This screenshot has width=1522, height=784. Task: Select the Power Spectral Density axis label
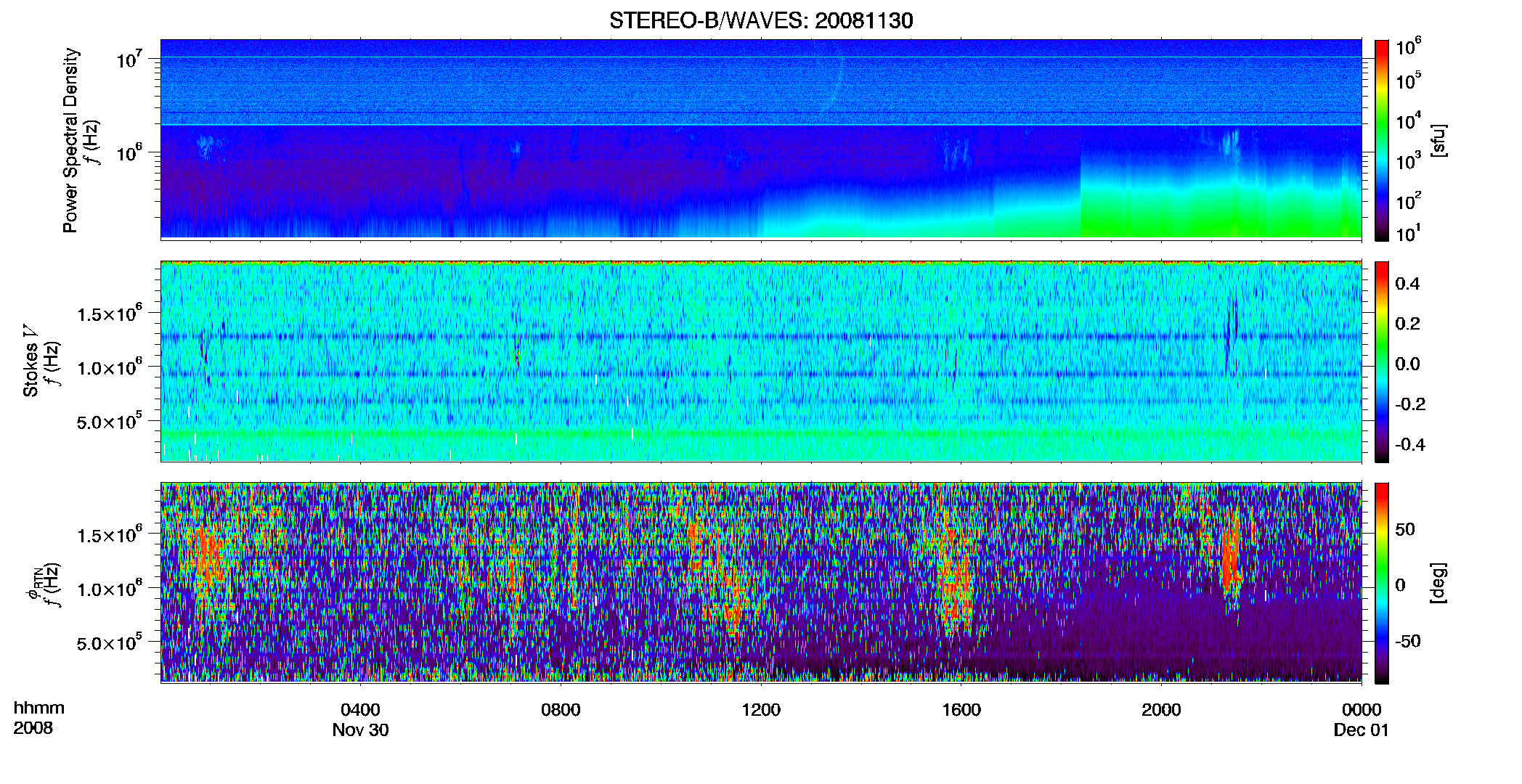[70, 140]
